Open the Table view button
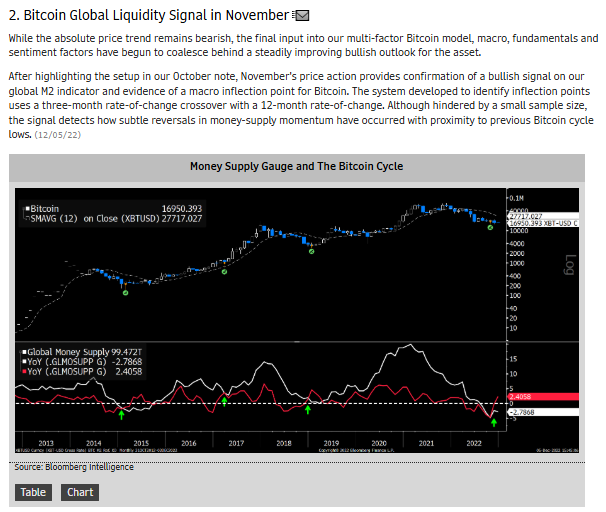 [x=33, y=492]
